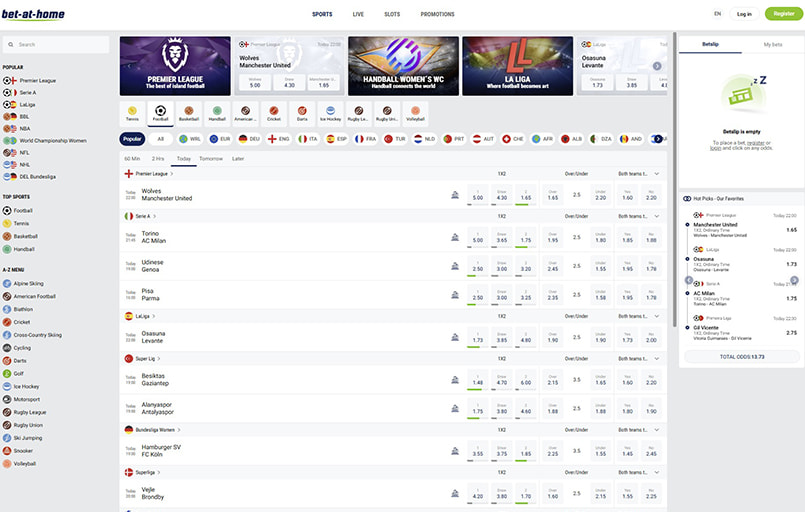The width and height of the screenshot is (805, 512).
Task: Toggle the EUR filter pill
Action: pyautogui.click(x=220, y=139)
